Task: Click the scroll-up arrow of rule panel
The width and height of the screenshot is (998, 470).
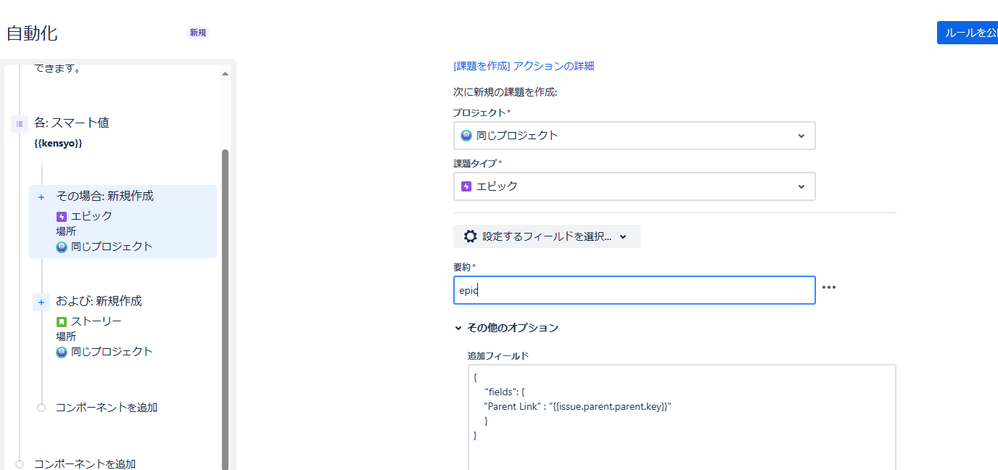Action: pyautogui.click(x=225, y=75)
